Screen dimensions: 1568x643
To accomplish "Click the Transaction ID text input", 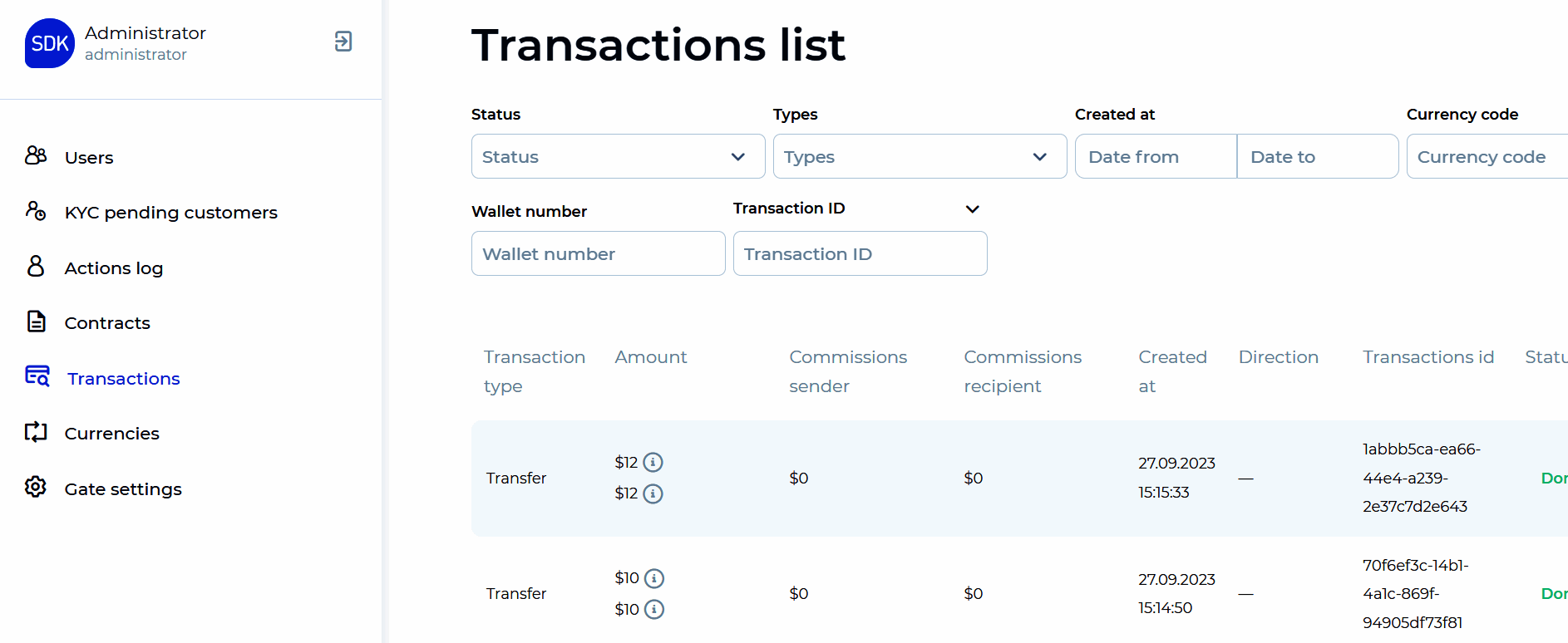I will pos(860,253).
